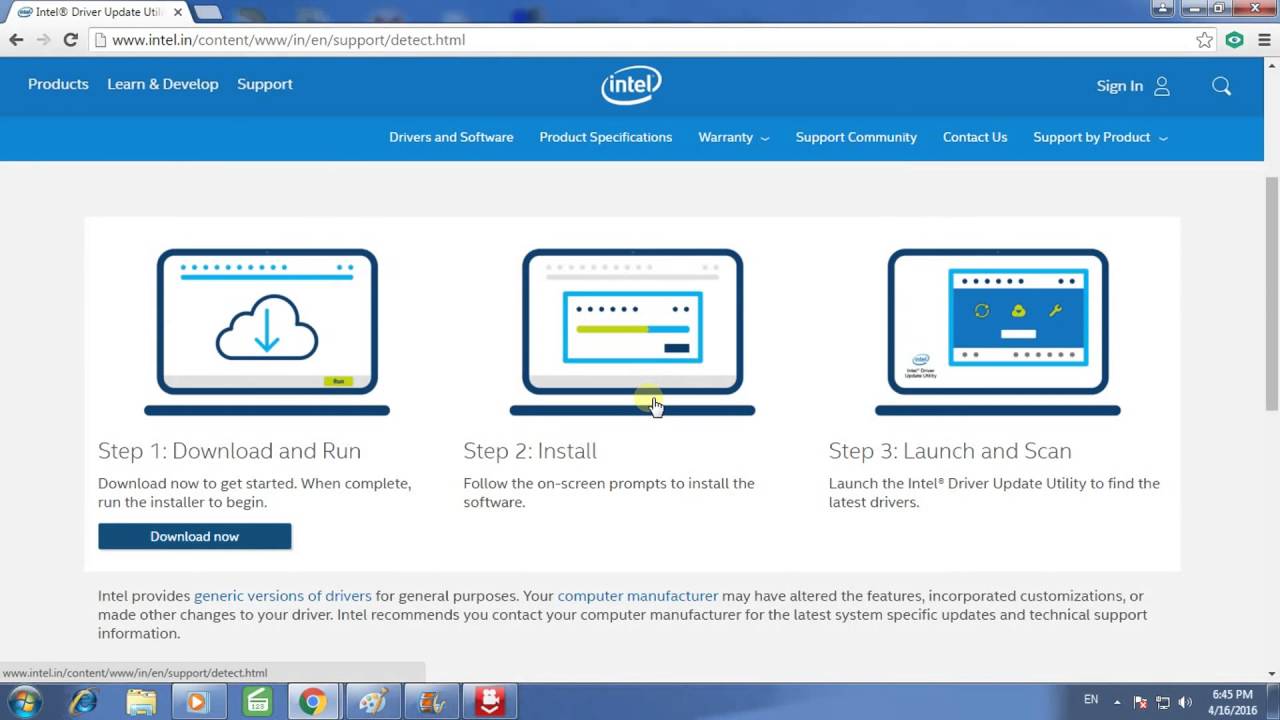The image size is (1280, 720).
Task: Click EN language indicator in tray
Action: pyautogui.click(x=1091, y=700)
